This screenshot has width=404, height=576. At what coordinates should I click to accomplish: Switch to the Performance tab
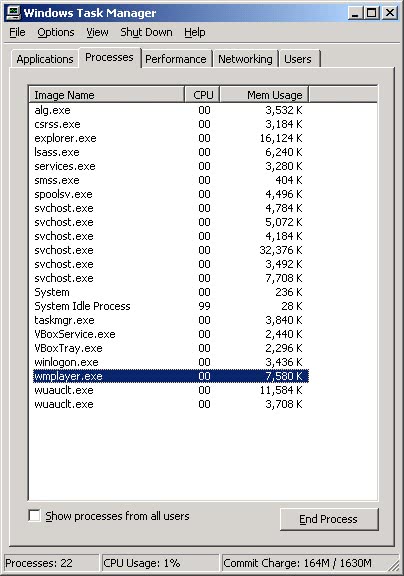[176, 59]
